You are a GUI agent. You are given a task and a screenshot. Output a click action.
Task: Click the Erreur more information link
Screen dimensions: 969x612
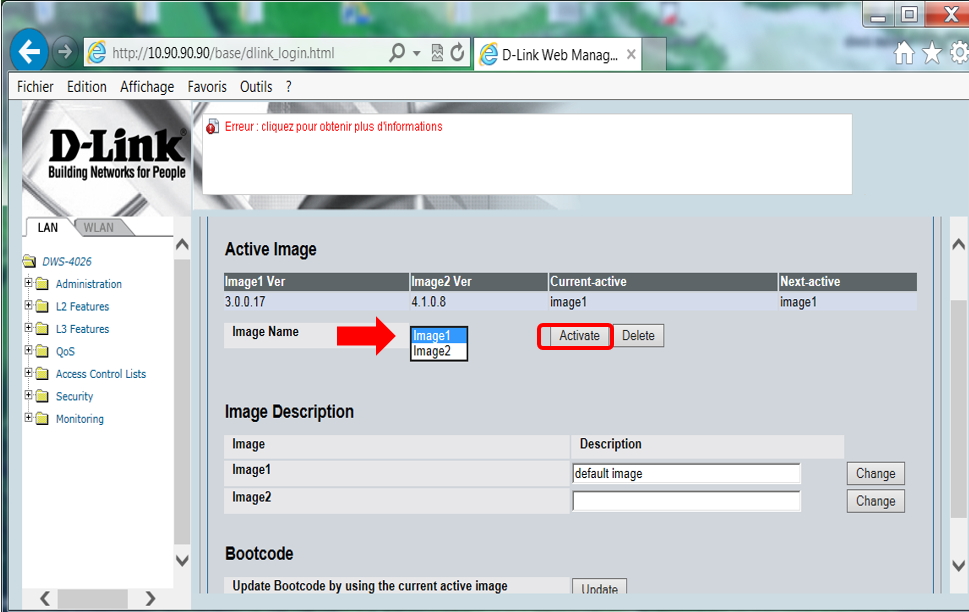tap(334, 127)
